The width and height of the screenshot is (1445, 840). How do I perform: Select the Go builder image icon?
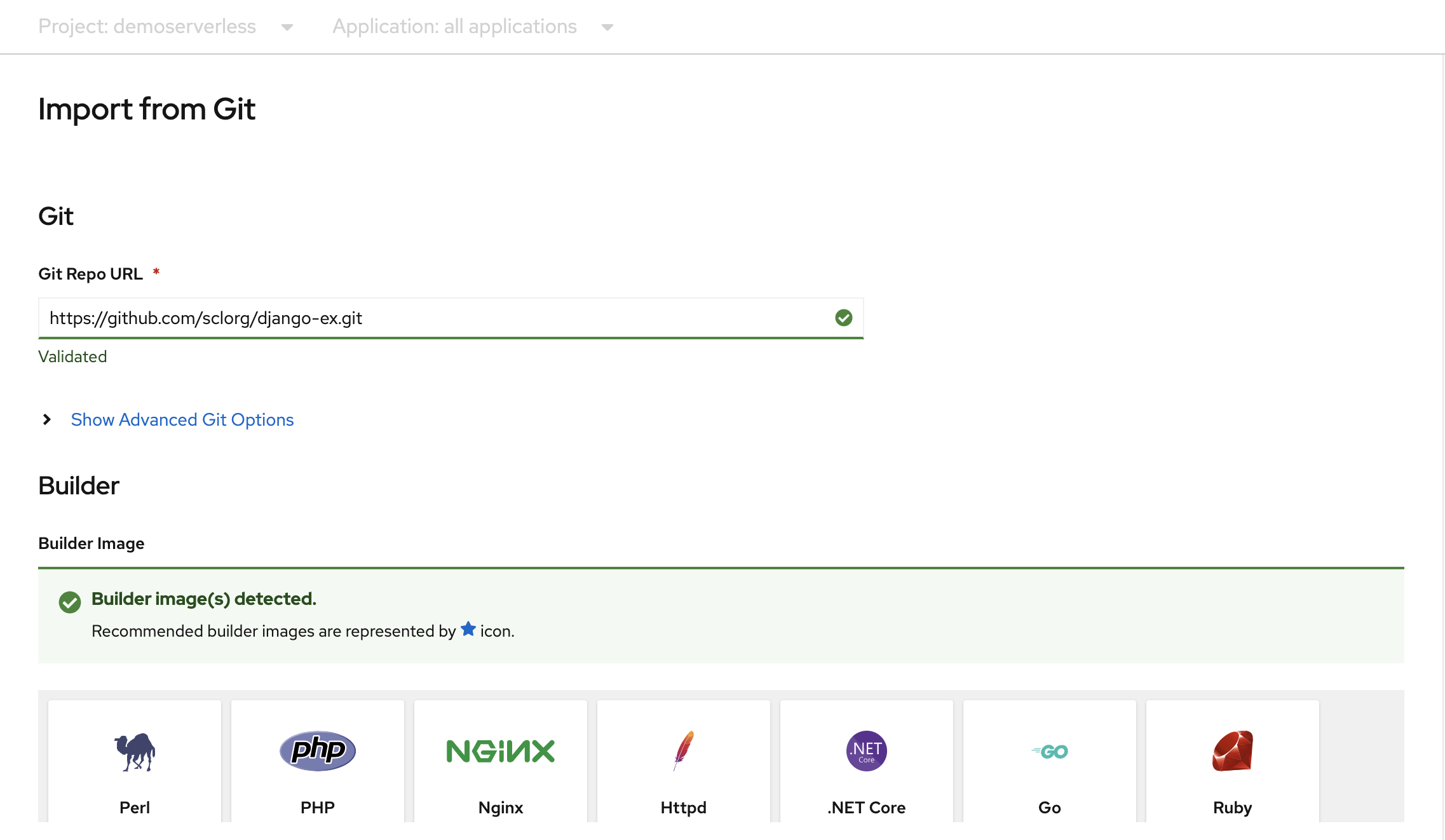point(1050,751)
